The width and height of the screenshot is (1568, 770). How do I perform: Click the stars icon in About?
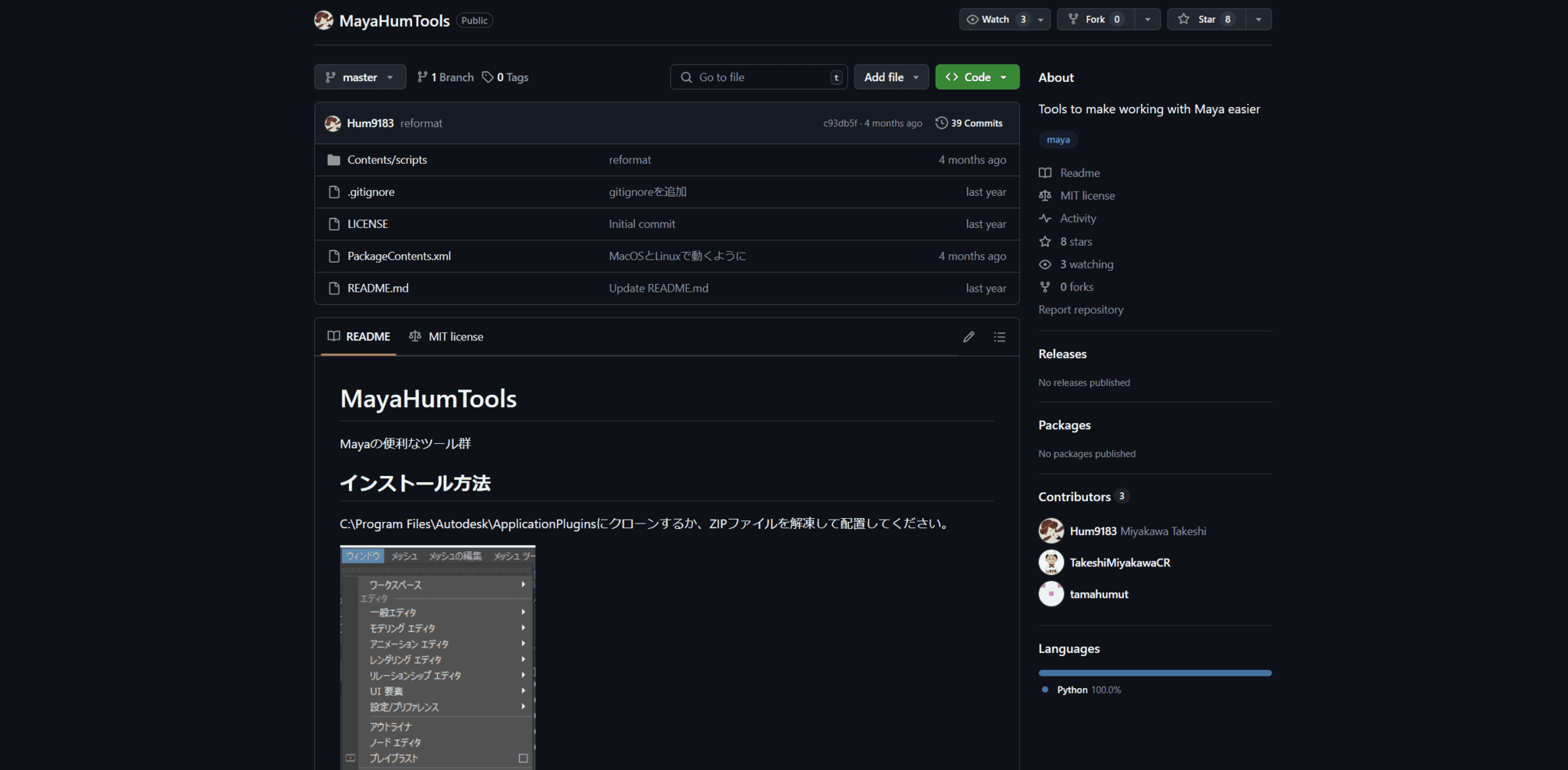coord(1045,242)
